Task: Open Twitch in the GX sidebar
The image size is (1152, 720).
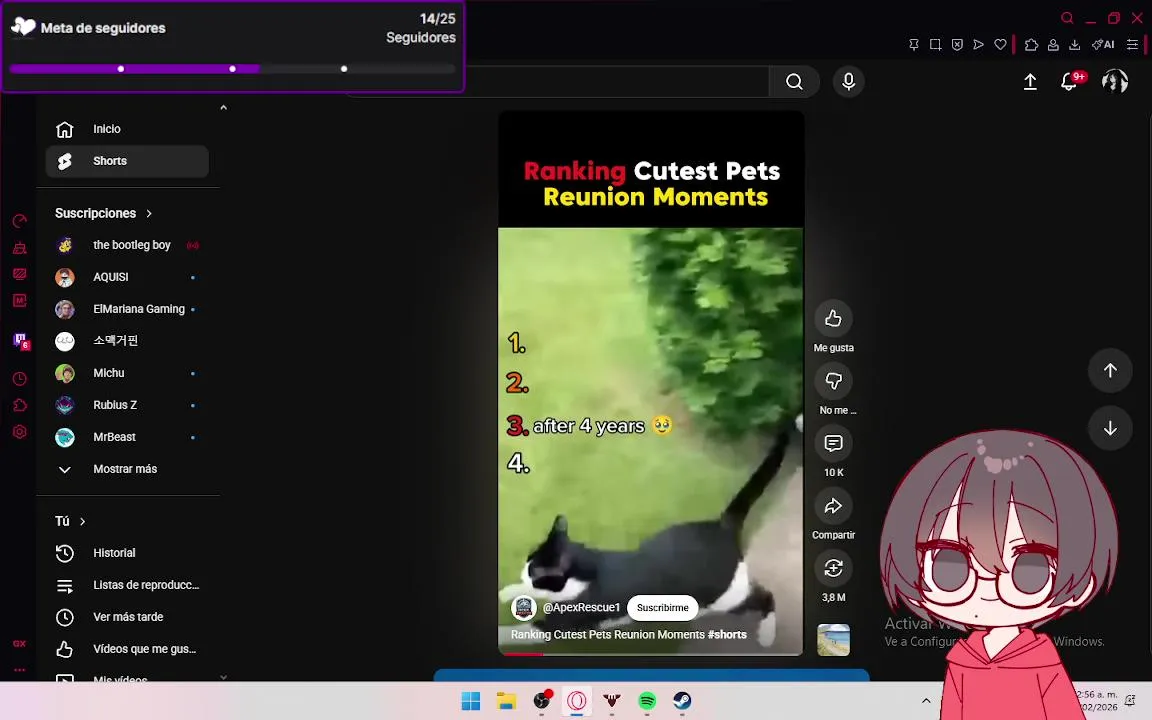Action: pyautogui.click(x=21, y=340)
